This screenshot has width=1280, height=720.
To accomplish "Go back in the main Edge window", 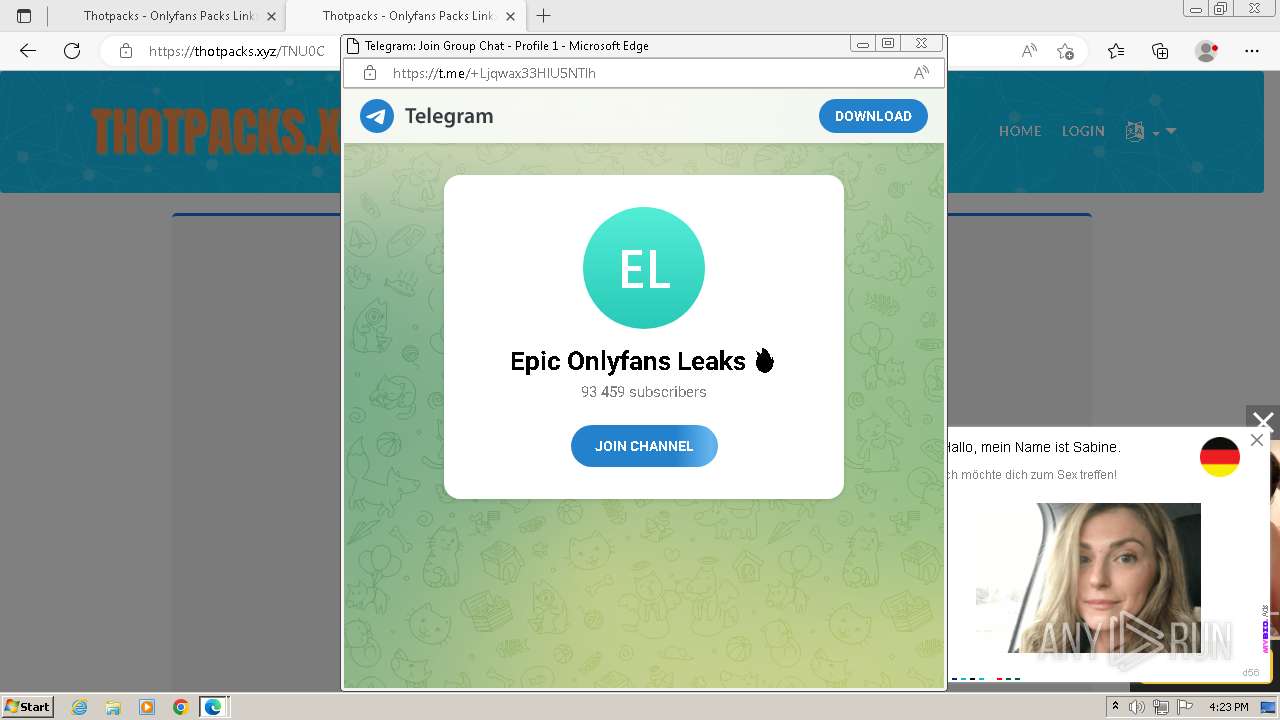I will pos(28,51).
